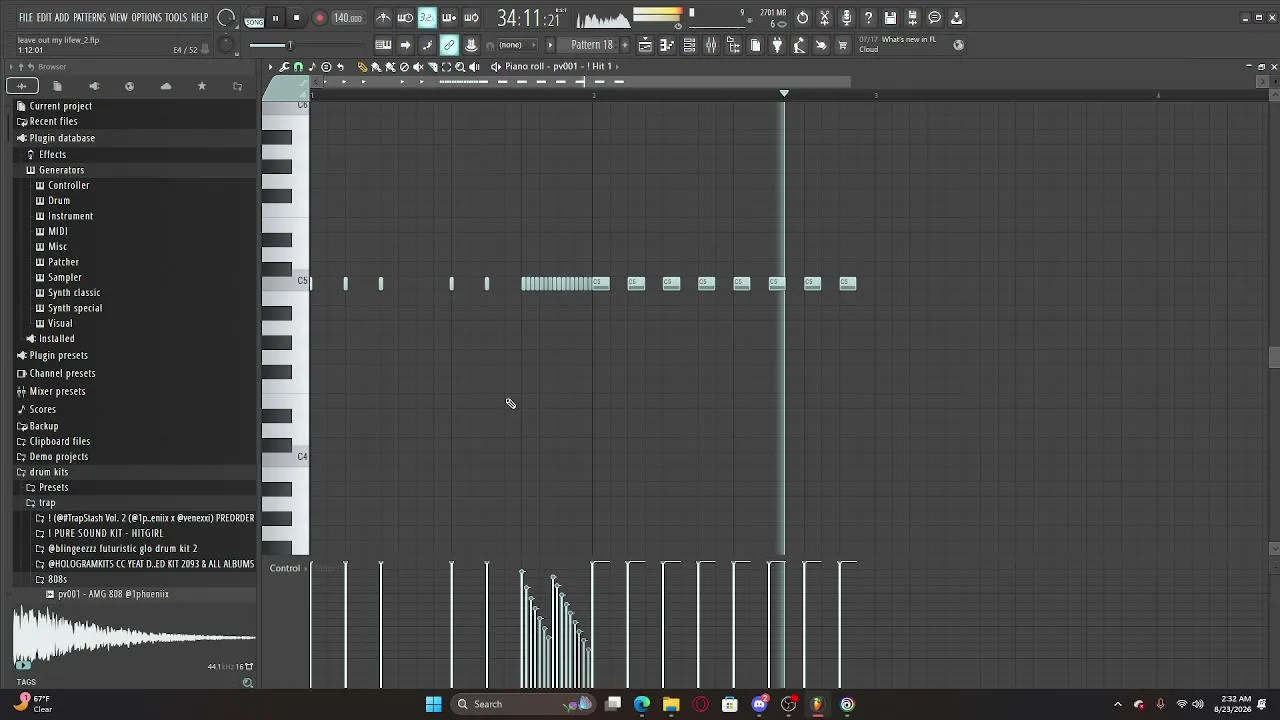Open the EDIT menu

point(44,18)
